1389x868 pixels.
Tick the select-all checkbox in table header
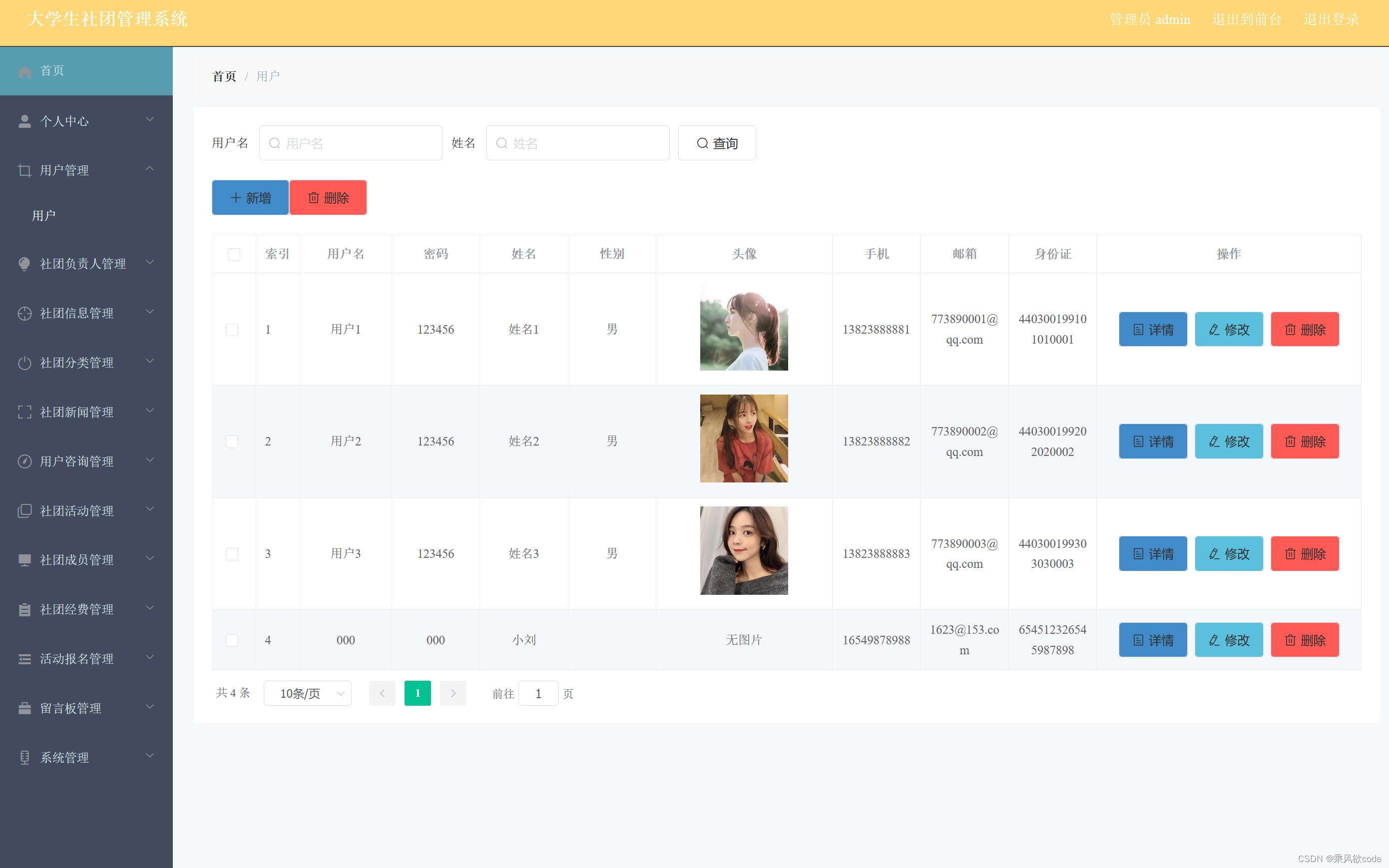(x=234, y=254)
